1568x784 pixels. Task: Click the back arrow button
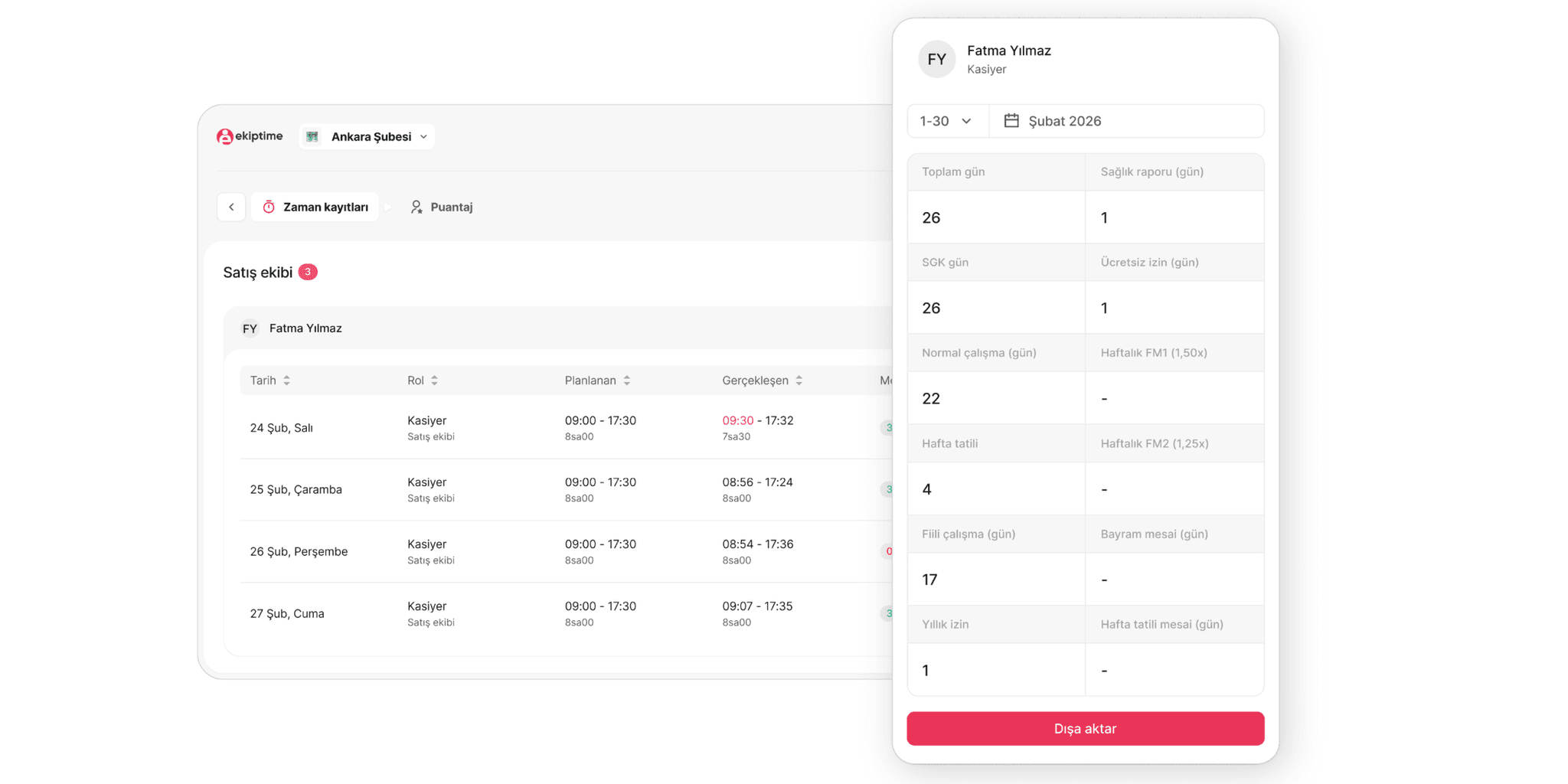(x=231, y=207)
